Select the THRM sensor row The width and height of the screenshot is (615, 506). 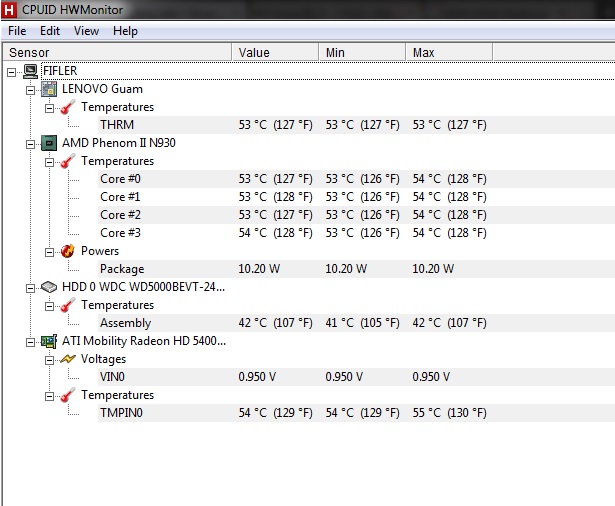(x=356, y=125)
